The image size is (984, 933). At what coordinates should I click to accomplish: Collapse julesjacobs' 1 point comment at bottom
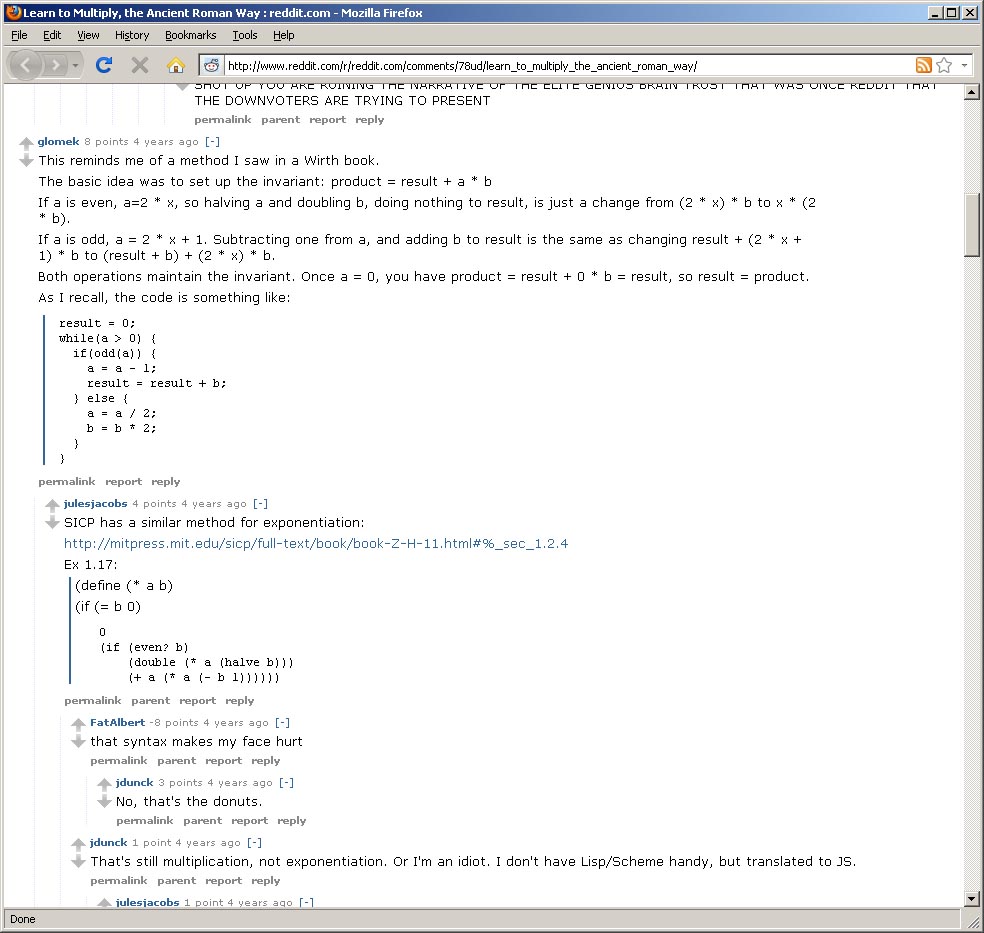pos(306,902)
